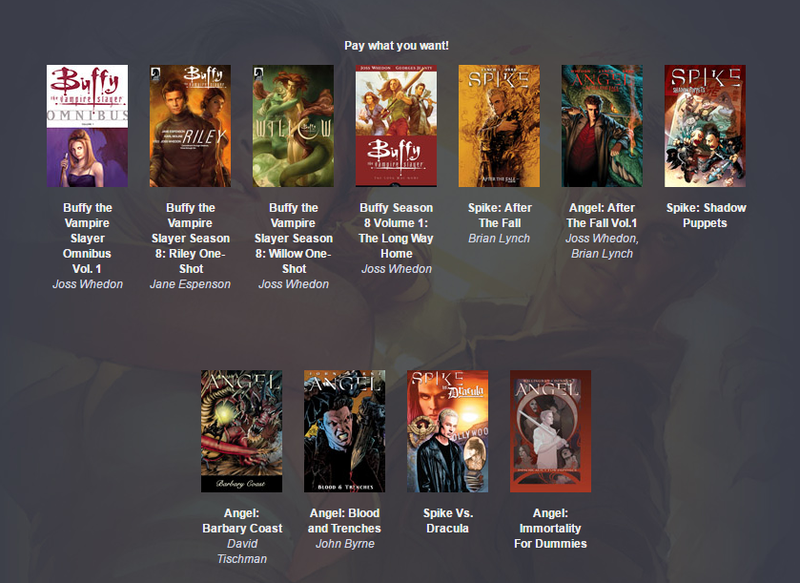Open Angel: After The Fall Vol.1 cover
800x583 pixels.
click(x=602, y=125)
